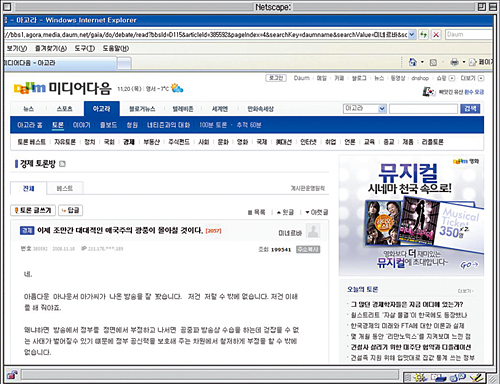500x384 pixels.
Task: Expand the 더보기 dropdown in top links
Action: pos(481,78)
